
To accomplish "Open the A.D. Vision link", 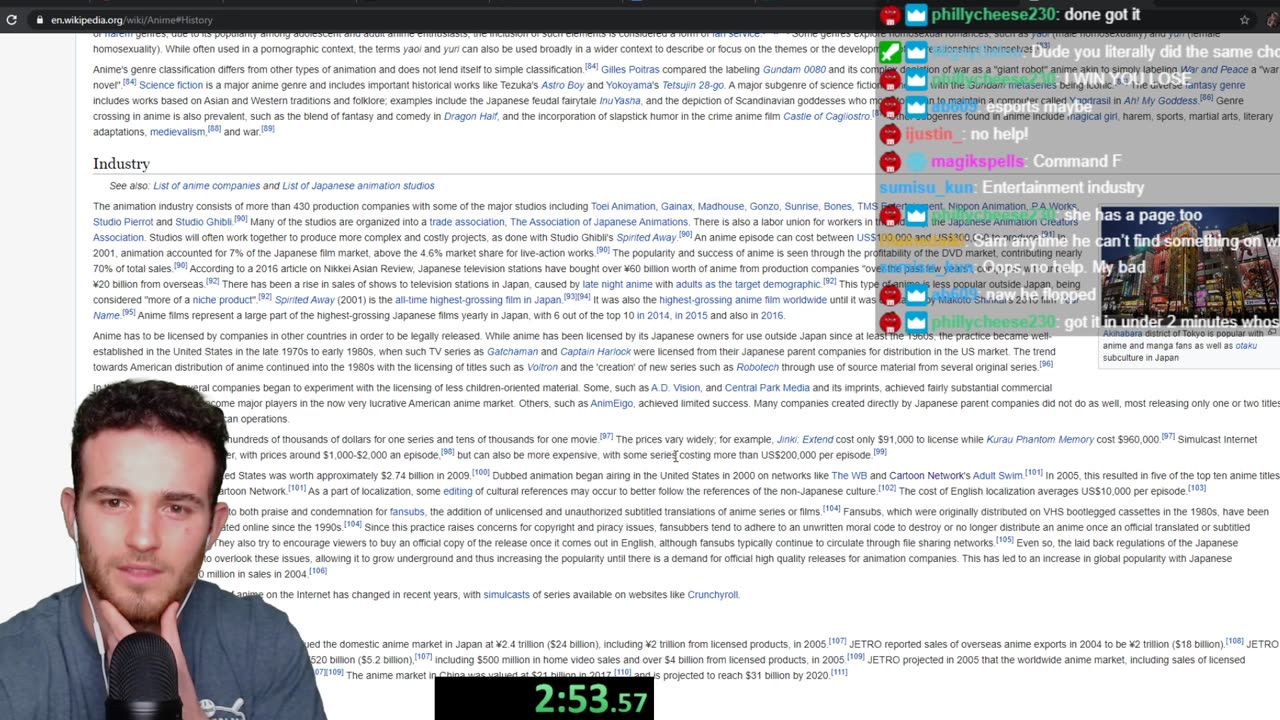I will coord(675,388).
